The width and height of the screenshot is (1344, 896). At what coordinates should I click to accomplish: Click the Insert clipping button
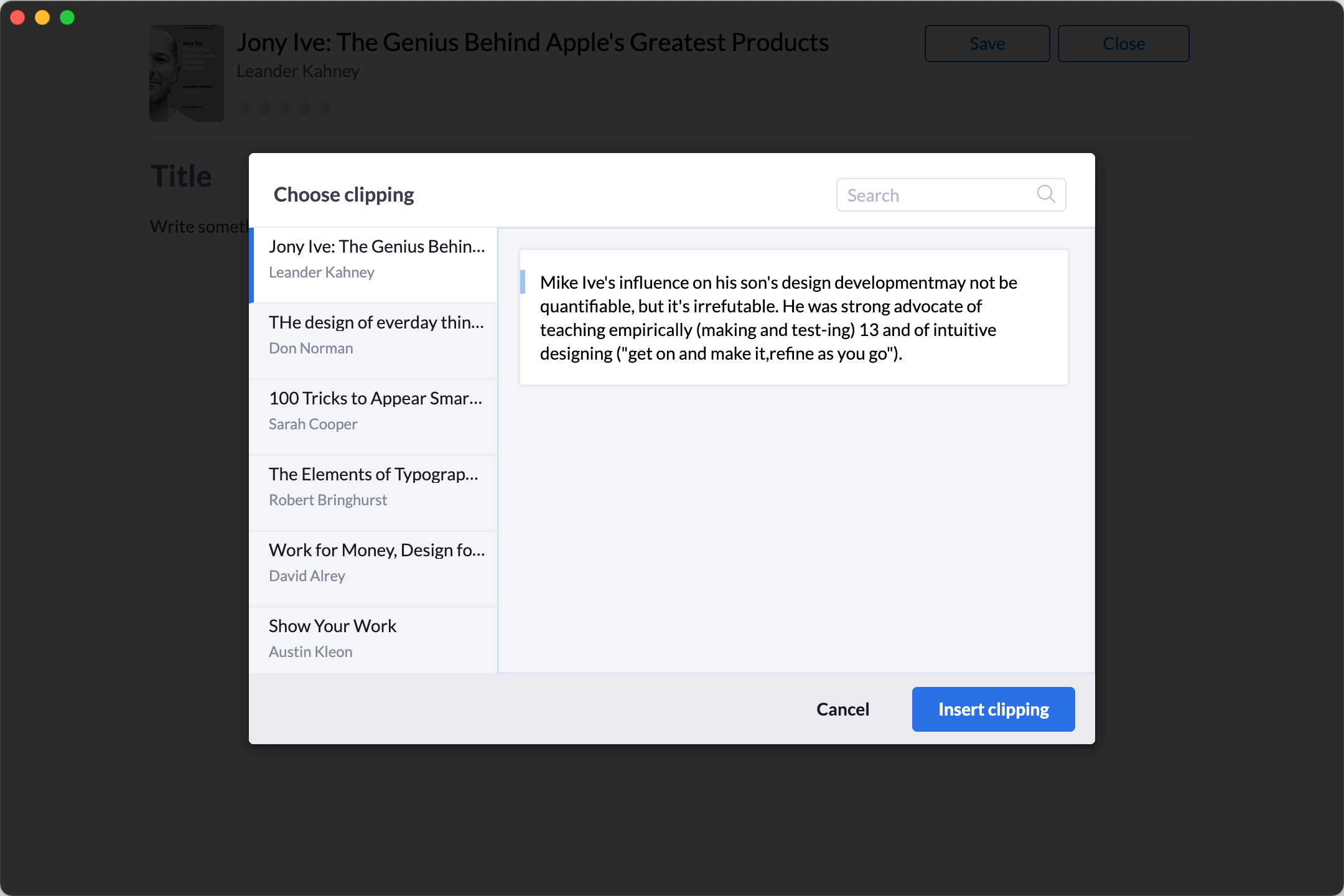(x=993, y=709)
